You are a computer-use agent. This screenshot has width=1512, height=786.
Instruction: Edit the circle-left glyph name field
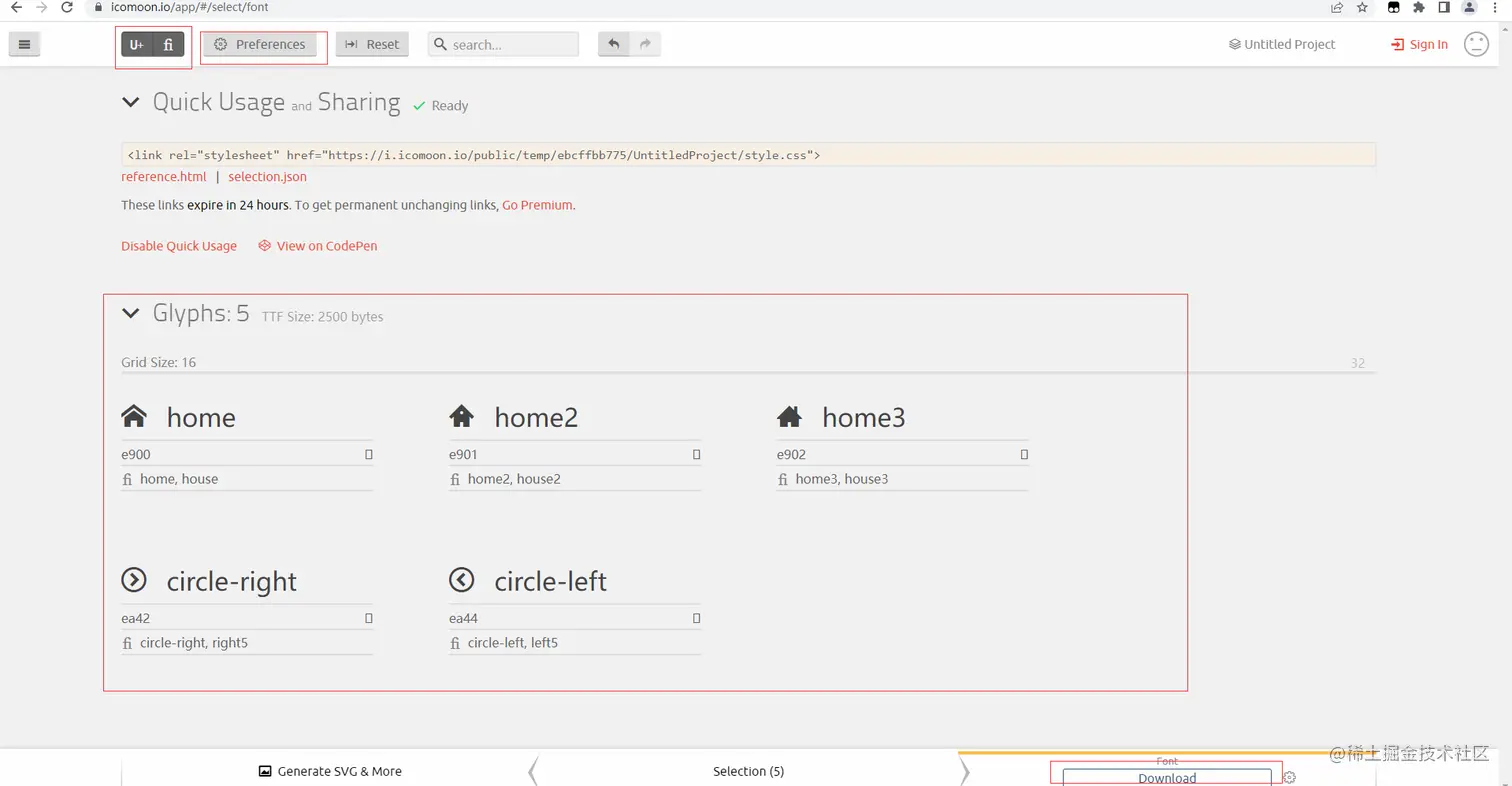(597, 581)
